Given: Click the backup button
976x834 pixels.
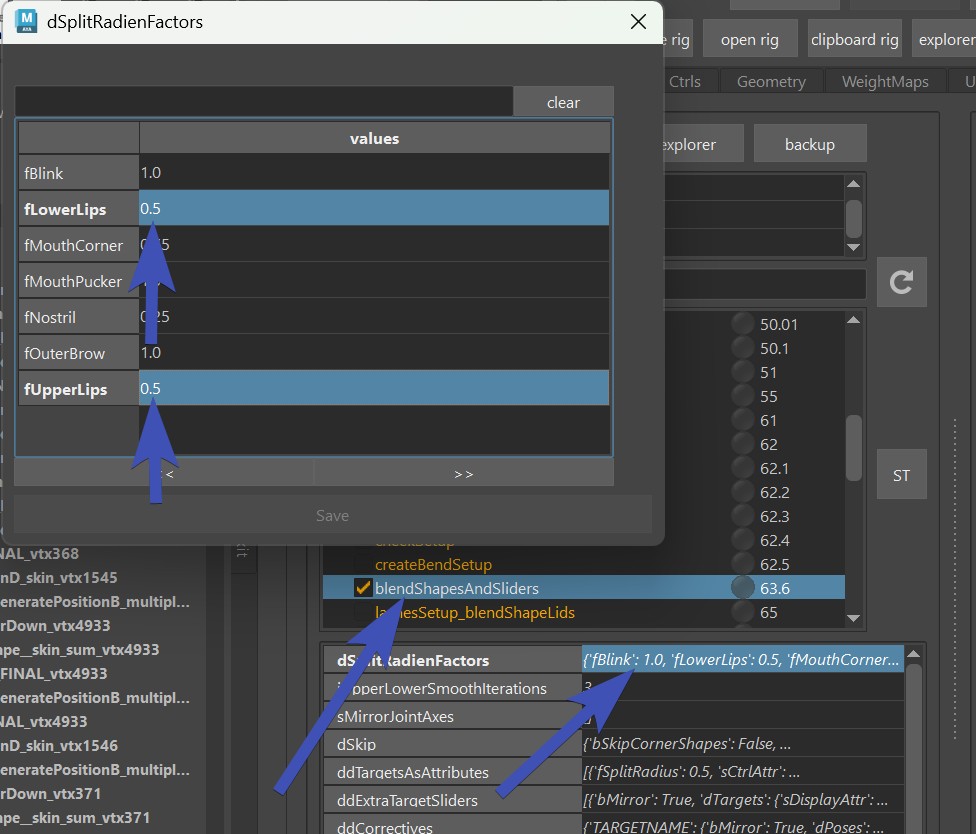Looking at the screenshot, I should 809,144.
